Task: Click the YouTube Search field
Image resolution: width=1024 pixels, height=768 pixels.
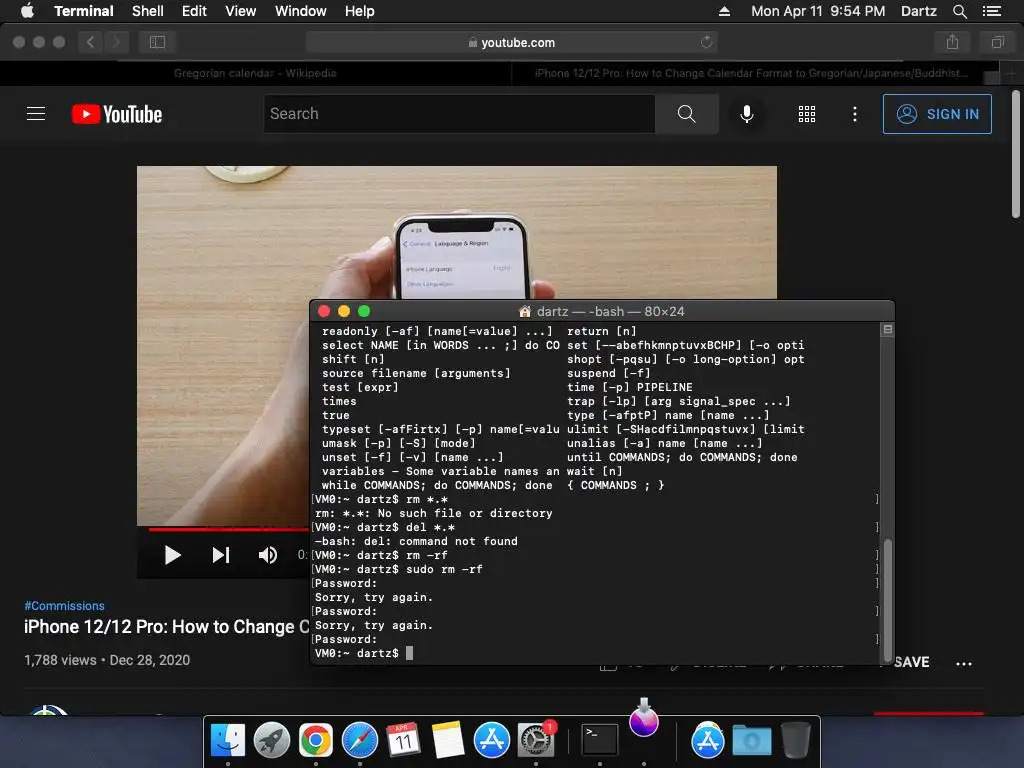Action: tap(459, 114)
